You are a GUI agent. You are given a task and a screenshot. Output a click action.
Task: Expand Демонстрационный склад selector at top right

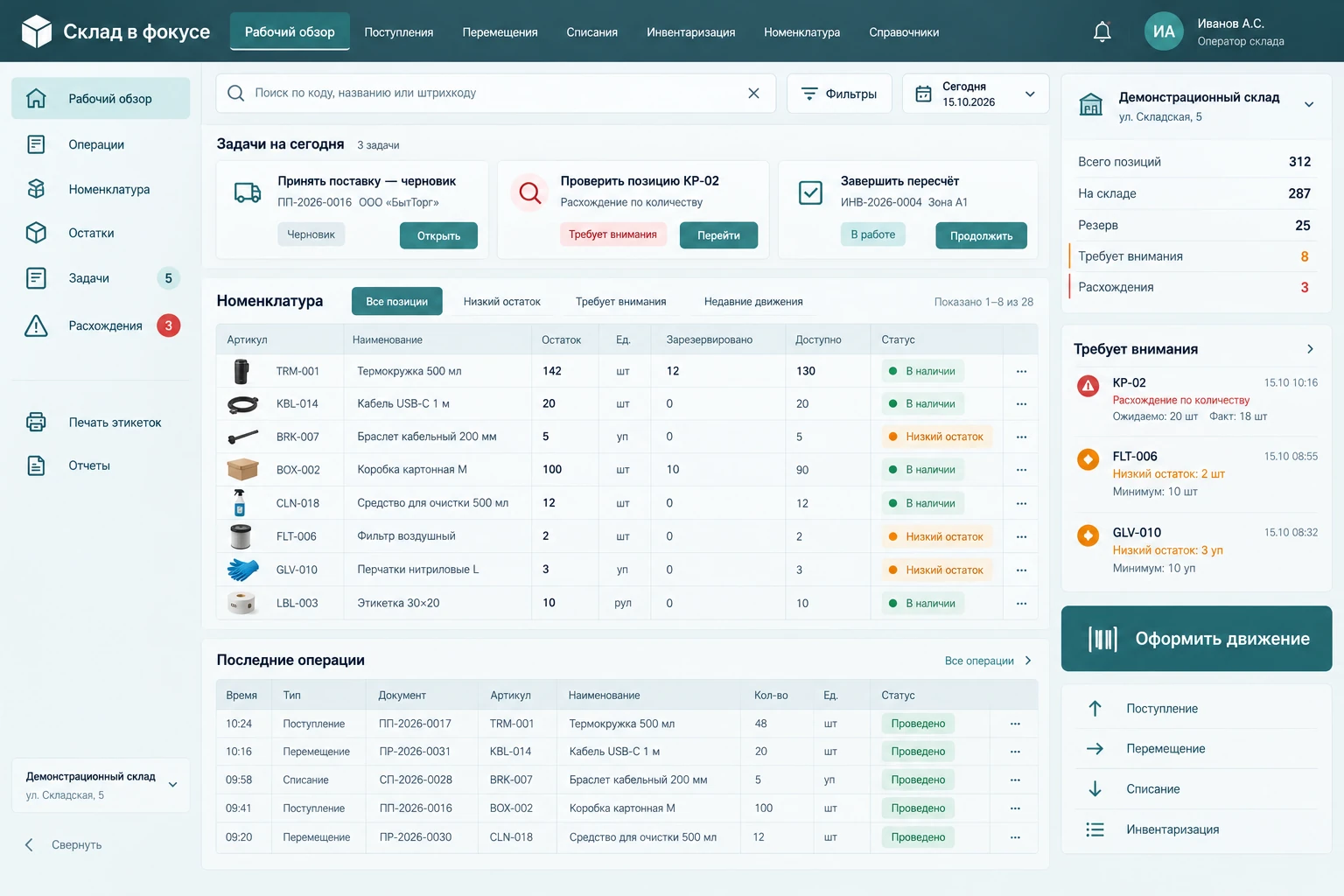point(1309,104)
